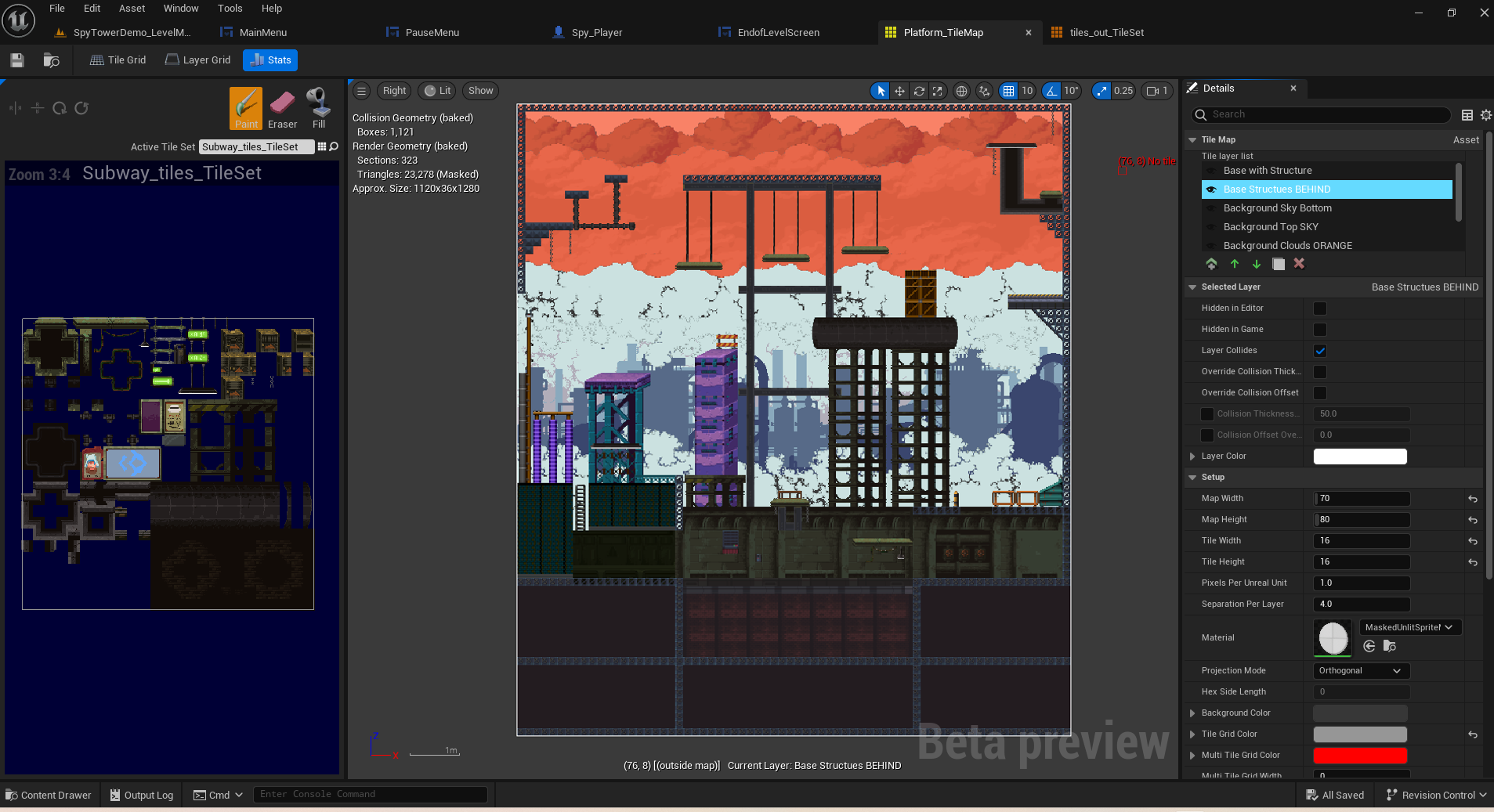Browse to Material in Content Browser
1494x812 pixels.
(1390, 646)
